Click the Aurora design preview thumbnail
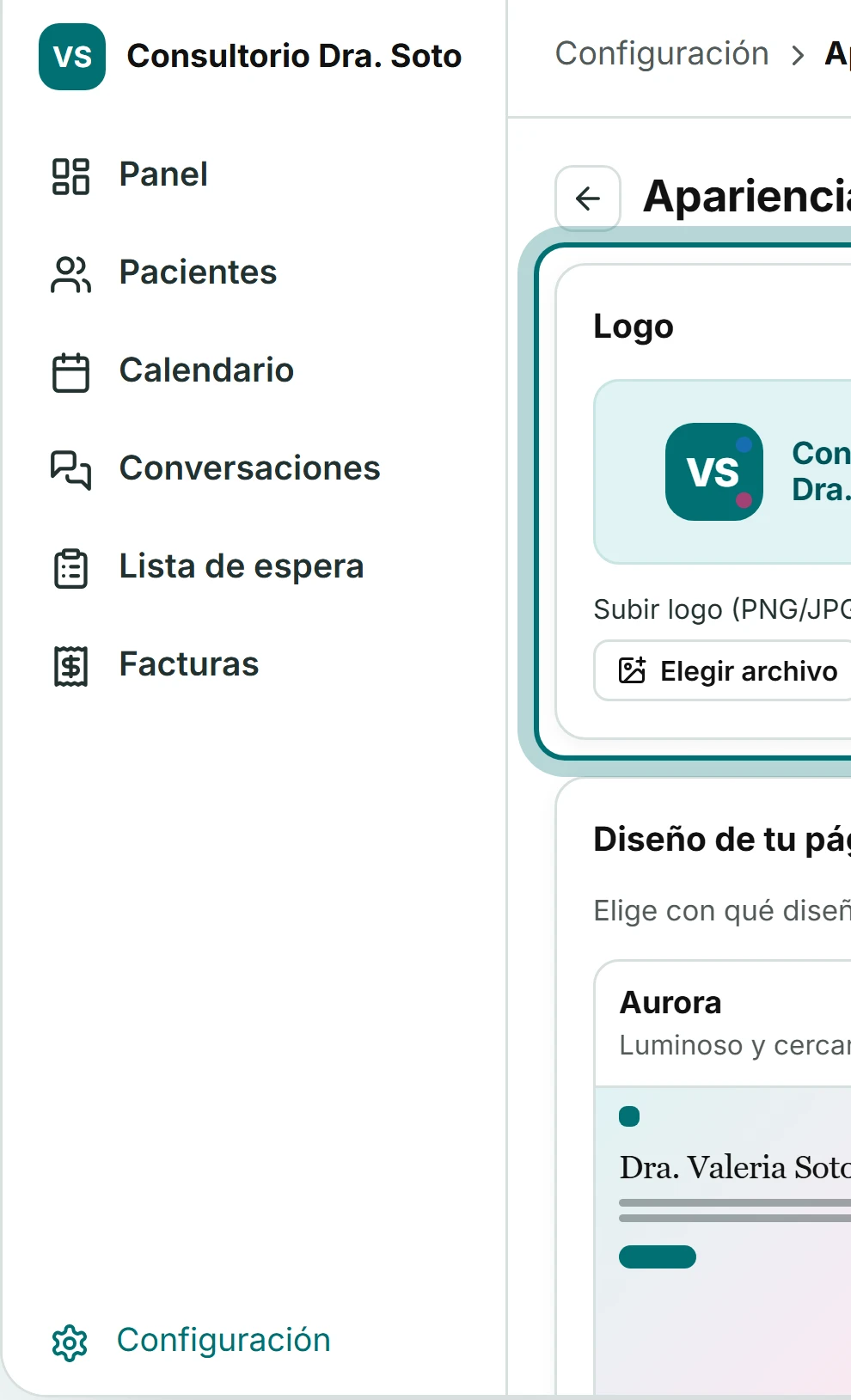Screen dimensions: 851x1400 pyautogui.click(x=722, y=1243)
